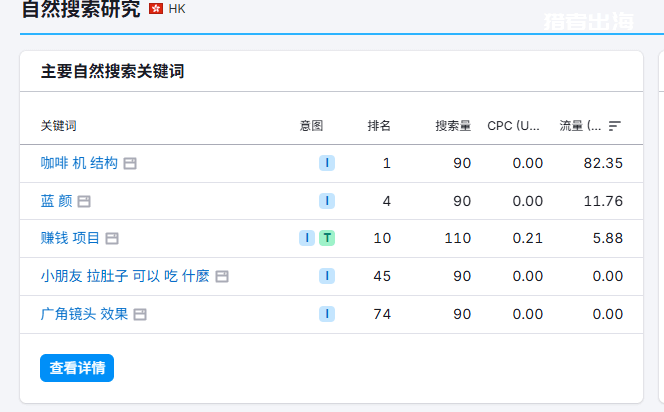This screenshot has height=412, width=664.
Task: Click the 意图 column header
Action: (311, 126)
